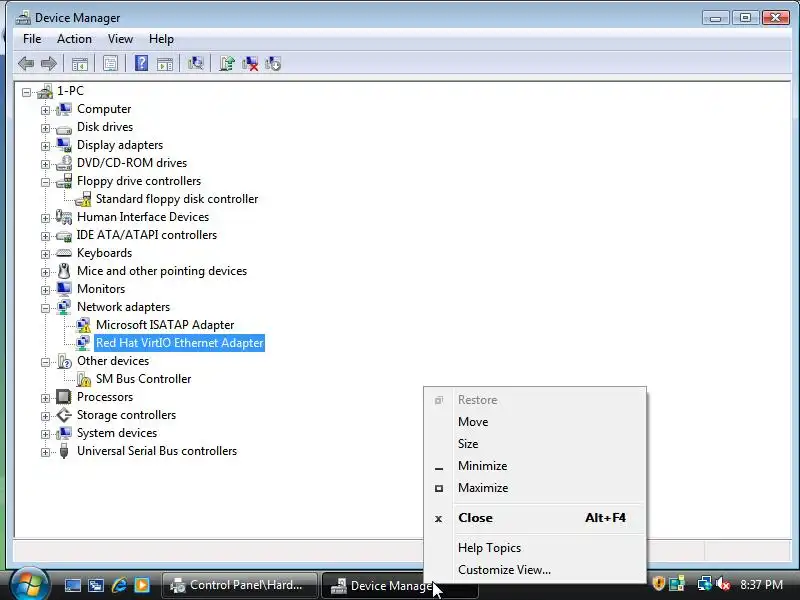Expand the Computer category
Screen dimensions: 800x600
tap(45, 110)
